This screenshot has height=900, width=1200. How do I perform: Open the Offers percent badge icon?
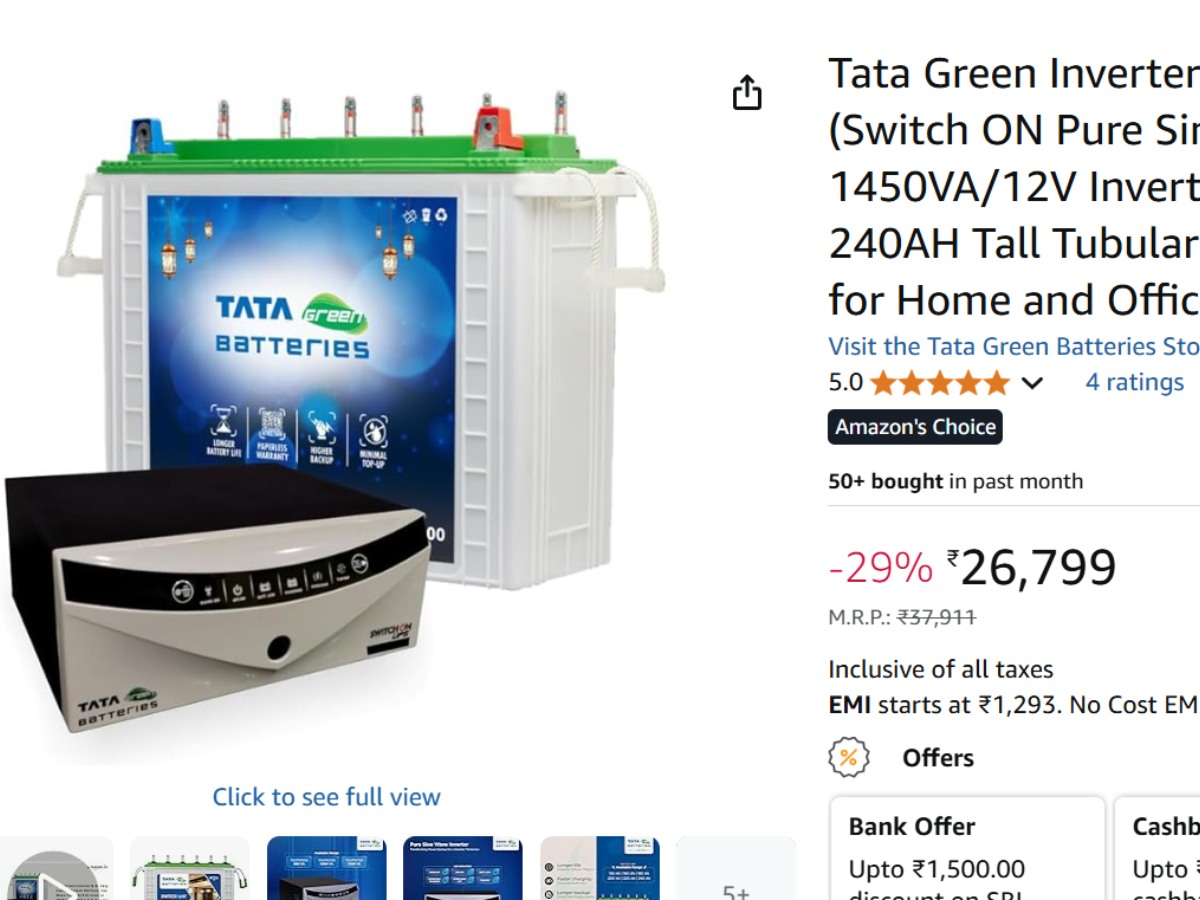click(849, 758)
